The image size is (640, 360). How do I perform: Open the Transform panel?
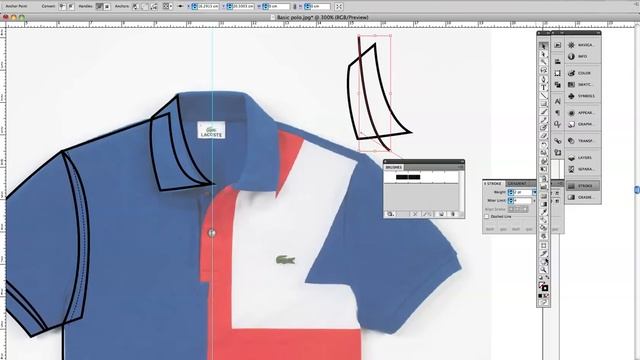coord(582,141)
